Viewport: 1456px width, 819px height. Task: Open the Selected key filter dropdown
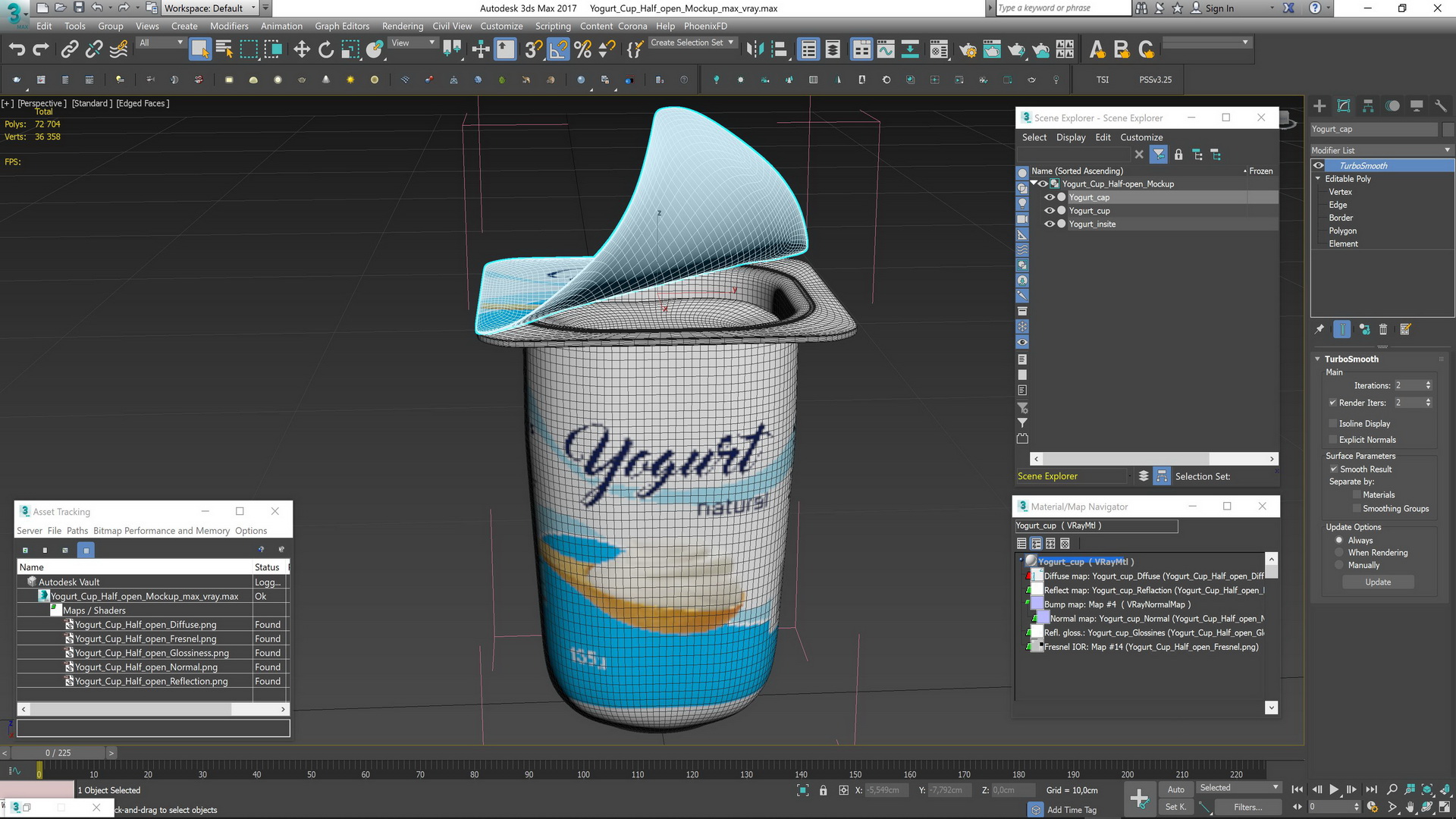point(1239,788)
